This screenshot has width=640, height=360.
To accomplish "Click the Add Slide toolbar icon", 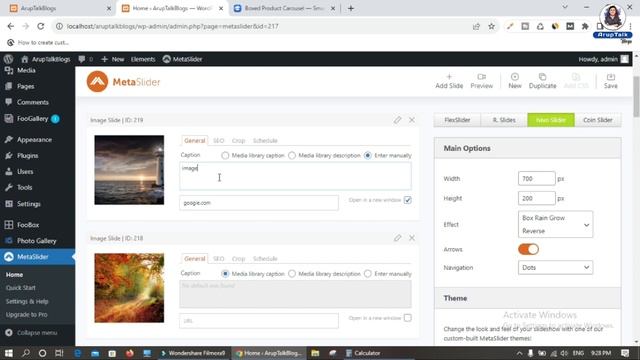I will tap(449, 81).
